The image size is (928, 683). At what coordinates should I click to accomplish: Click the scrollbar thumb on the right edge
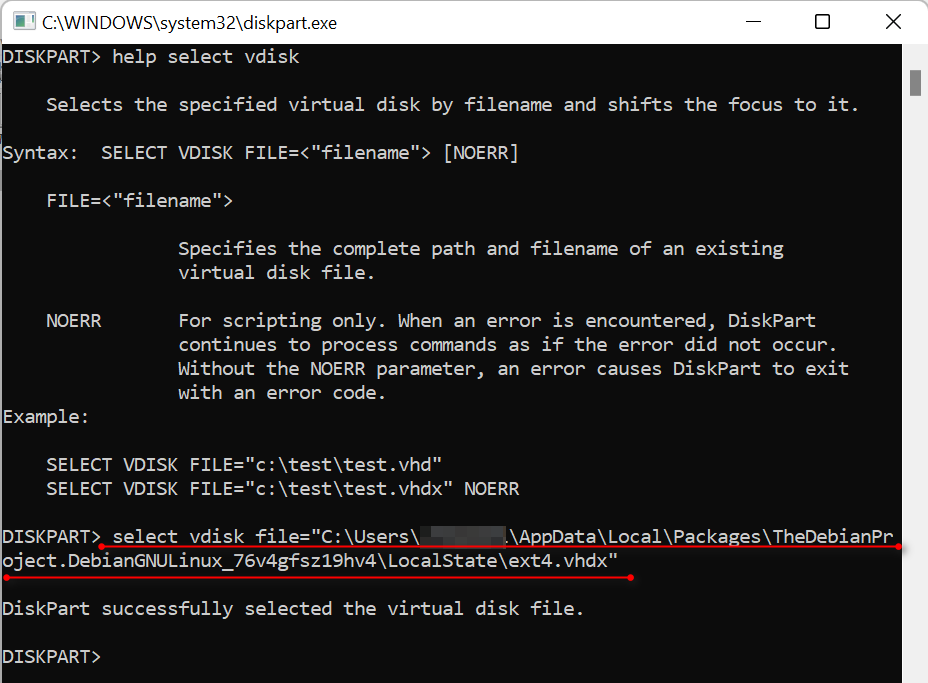[915, 84]
